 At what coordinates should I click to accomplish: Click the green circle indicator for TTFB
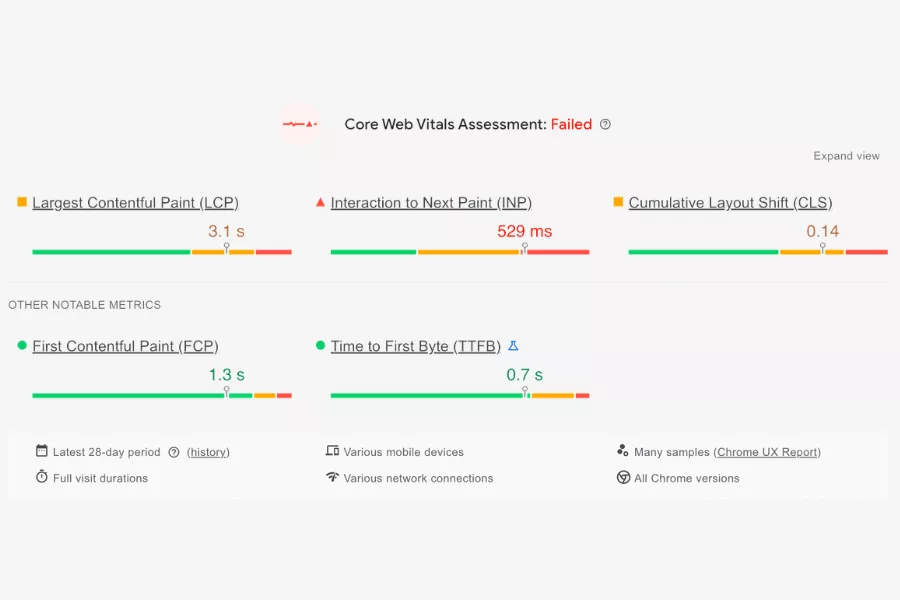[320, 346]
